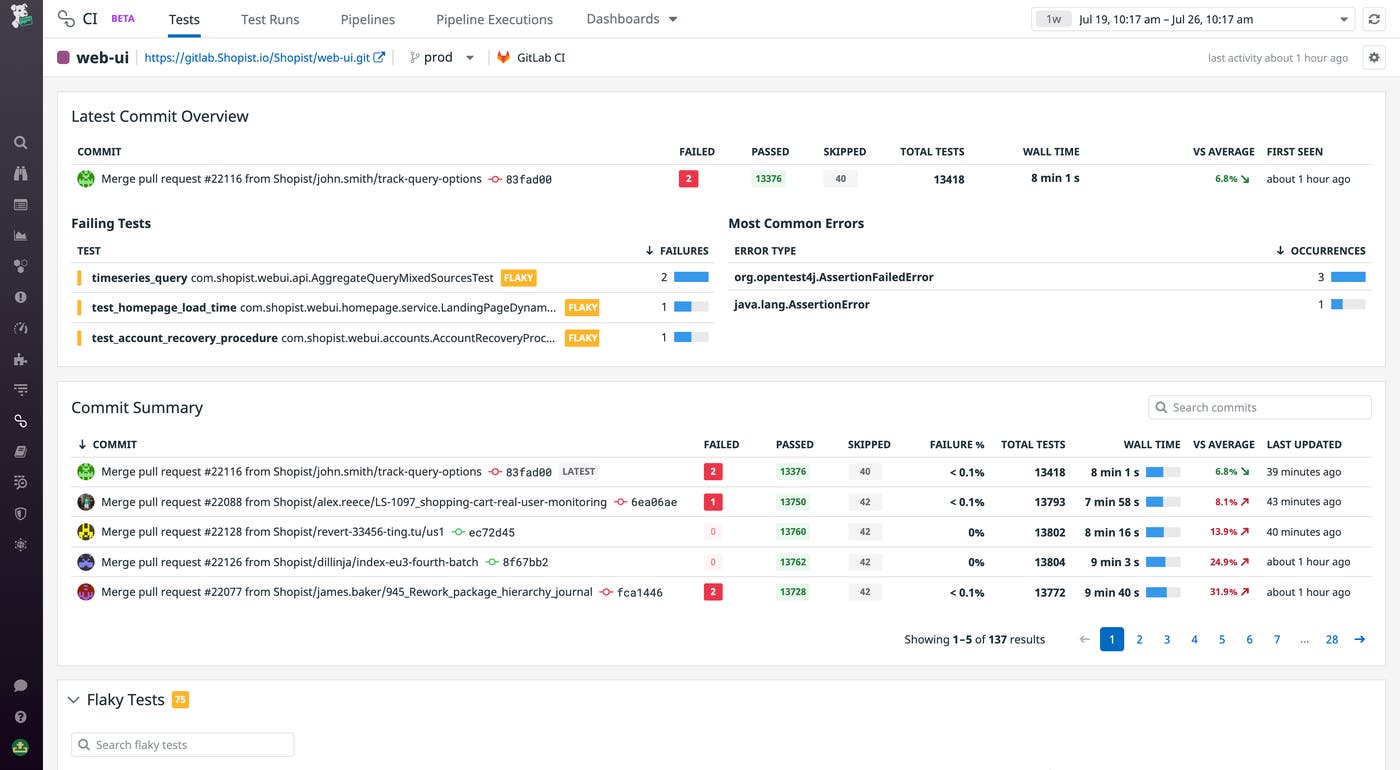
Task: Click the next page arrow in pagination
Action: [x=1360, y=640]
